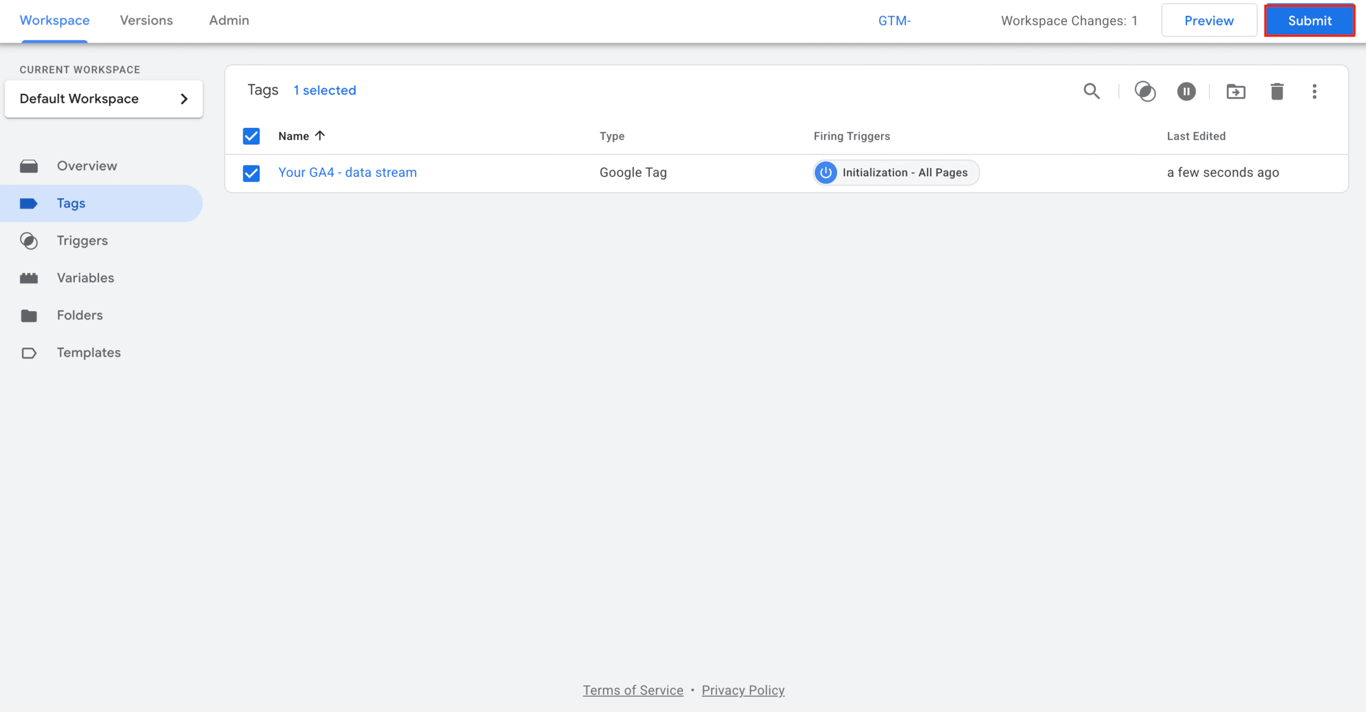Reverse sort order on the Name column
The height and width of the screenshot is (712, 1366).
click(300, 136)
